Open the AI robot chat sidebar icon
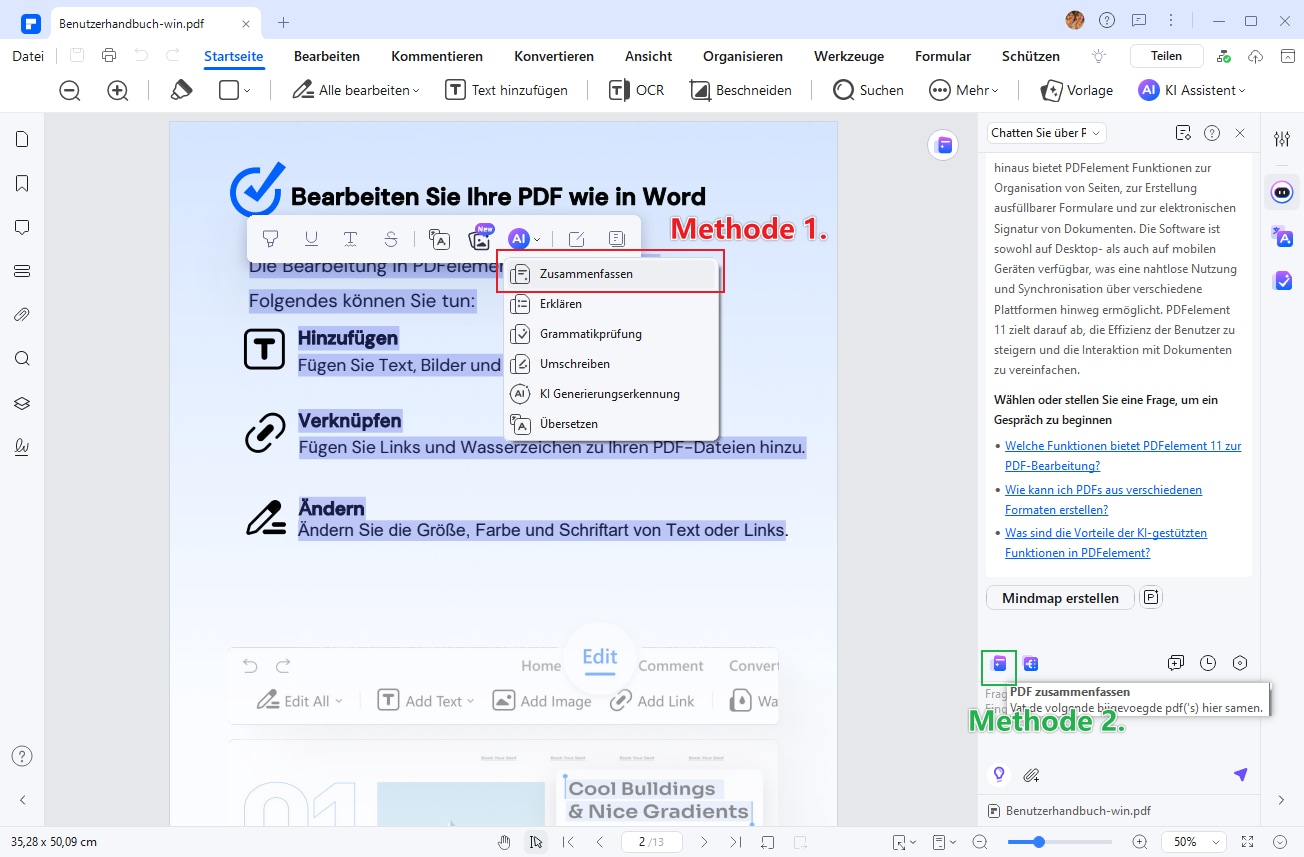Image resolution: width=1304 pixels, height=857 pixels. pyautogui.click(x=1282, y=192)
